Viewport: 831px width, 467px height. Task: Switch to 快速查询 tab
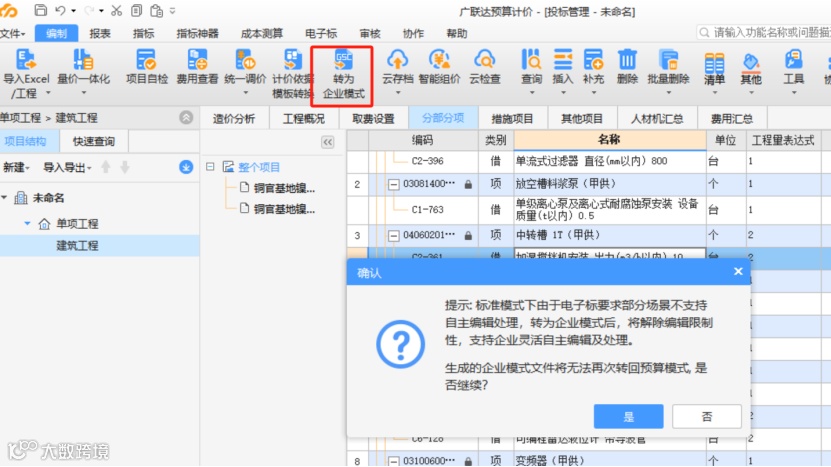click(94, 142)
